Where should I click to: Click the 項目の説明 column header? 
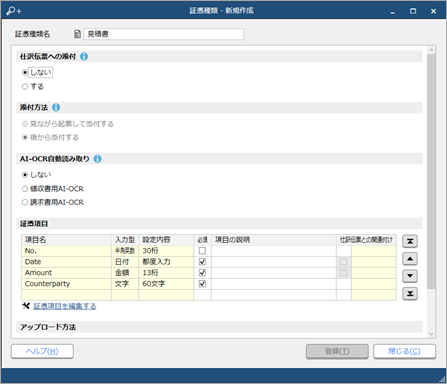pos(274,240)
